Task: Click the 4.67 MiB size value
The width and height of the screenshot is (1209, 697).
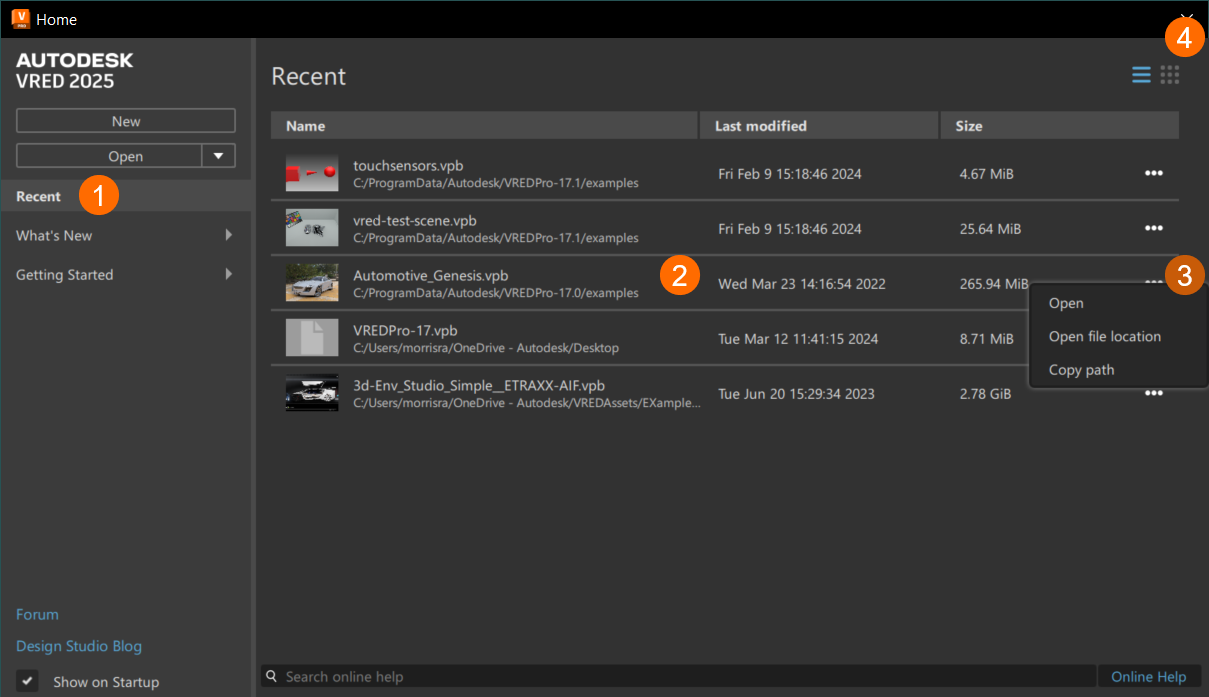Action: coord(986,173)
